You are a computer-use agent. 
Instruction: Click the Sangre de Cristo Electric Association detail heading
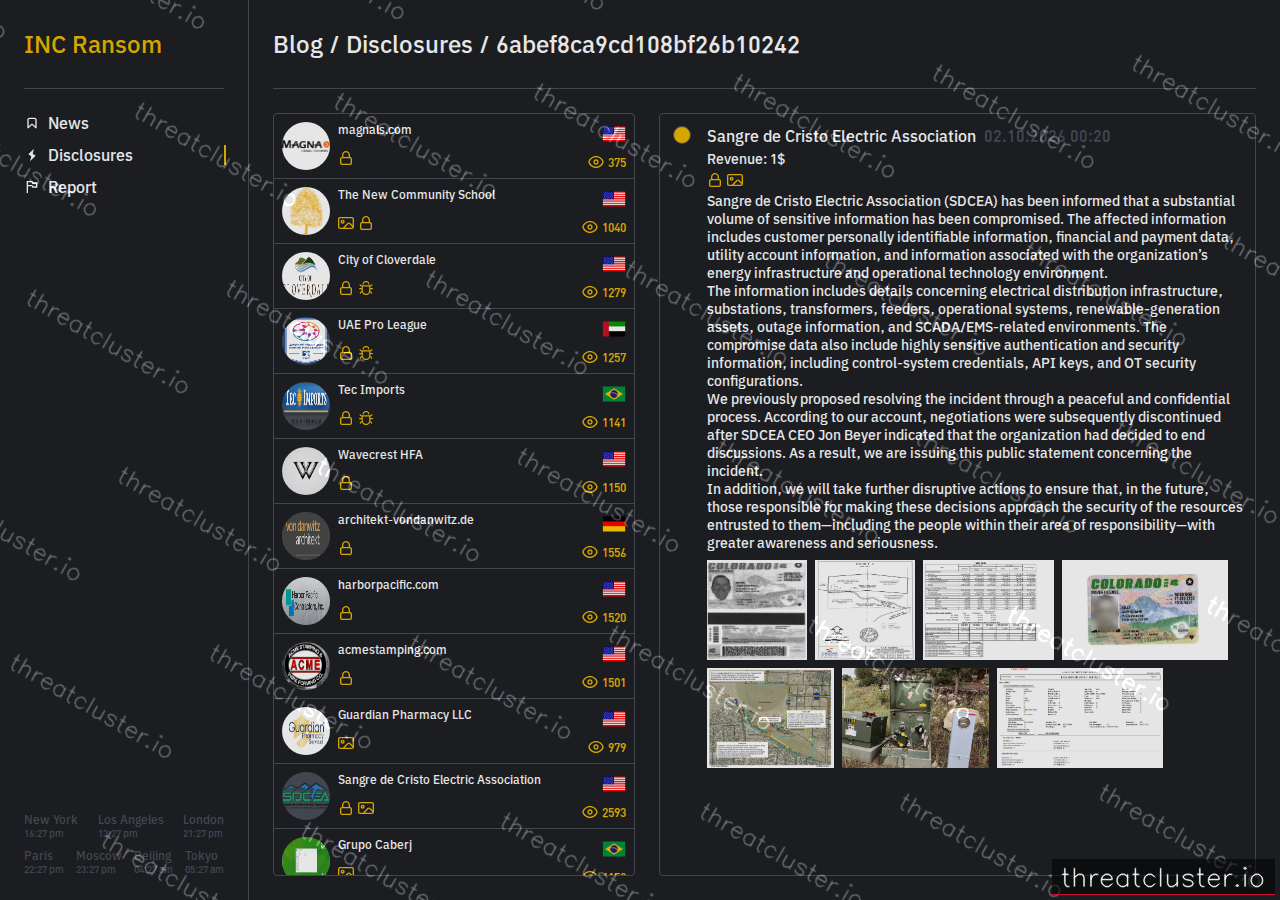[x=841, y=136]
